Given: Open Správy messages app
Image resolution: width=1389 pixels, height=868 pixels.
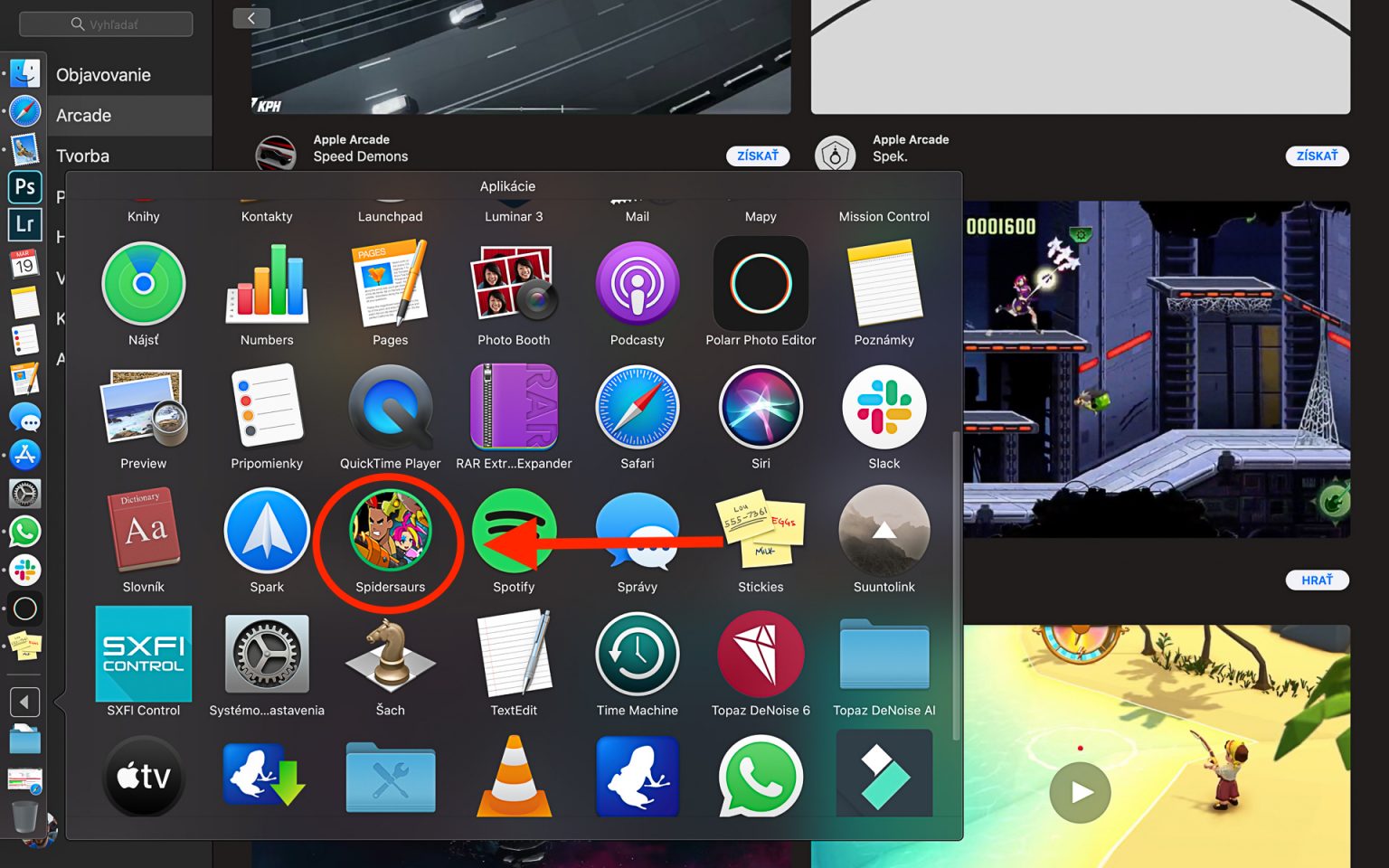Looking at the screenshot, I should pyautogui.click(x=638, y=532).
